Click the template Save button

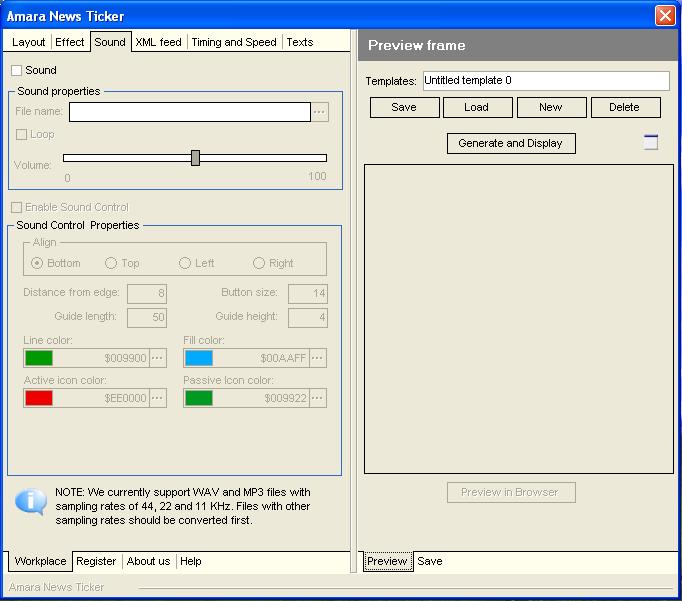tap(404, 107)
